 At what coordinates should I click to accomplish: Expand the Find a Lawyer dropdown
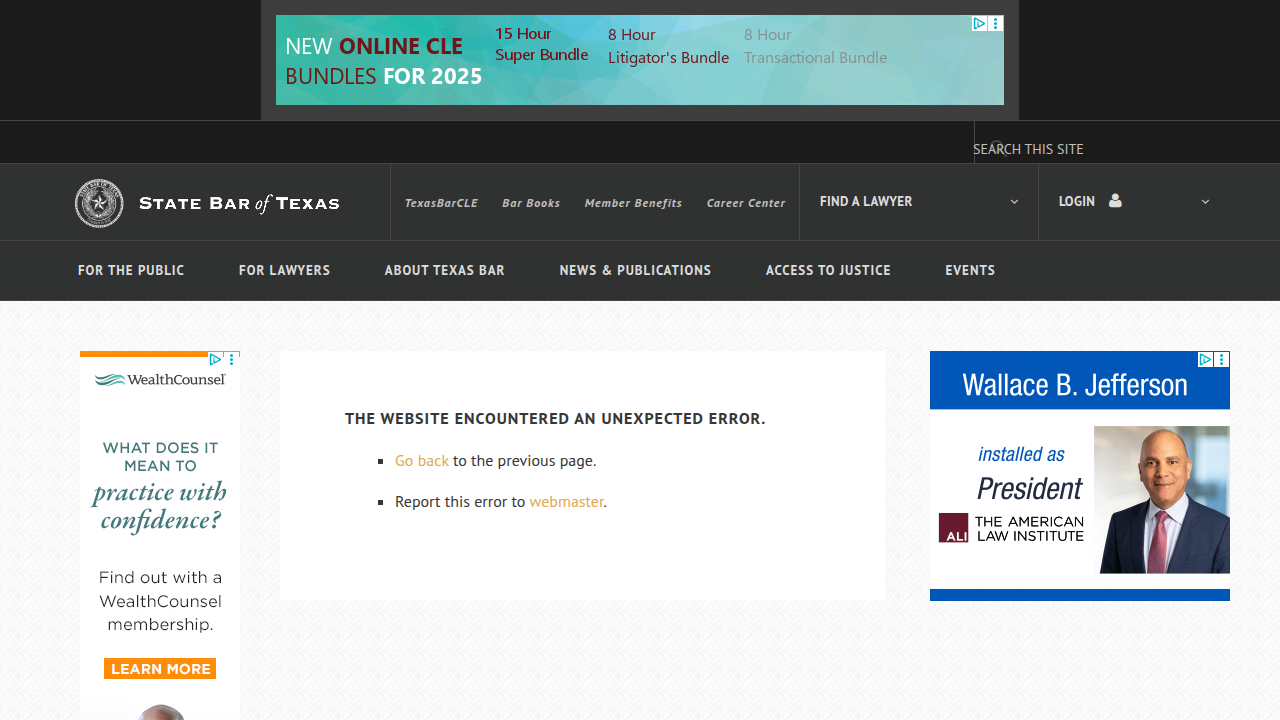[x=1014, y=201]
